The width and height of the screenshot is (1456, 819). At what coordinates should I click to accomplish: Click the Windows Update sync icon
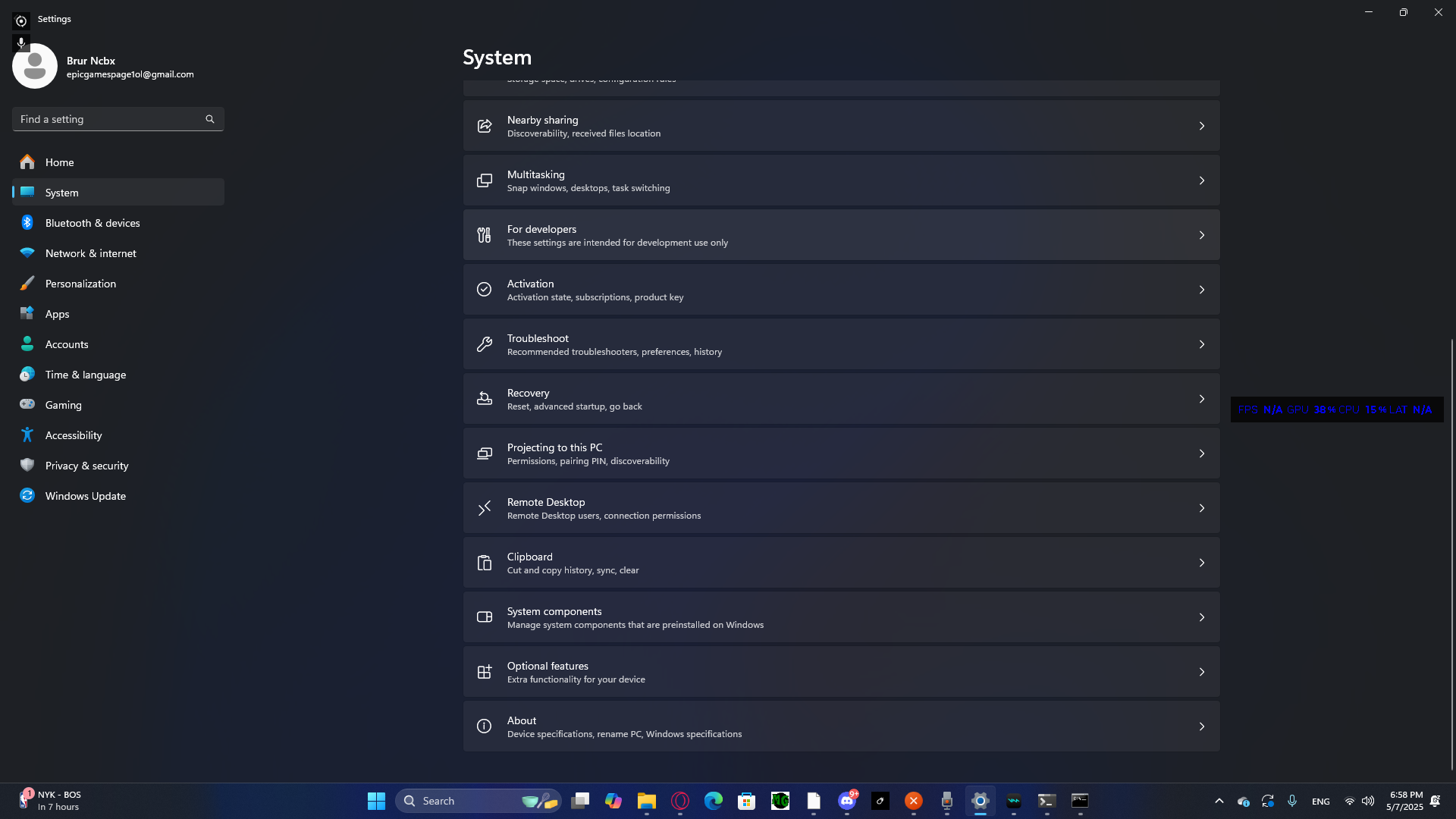(x=27, y=496)
